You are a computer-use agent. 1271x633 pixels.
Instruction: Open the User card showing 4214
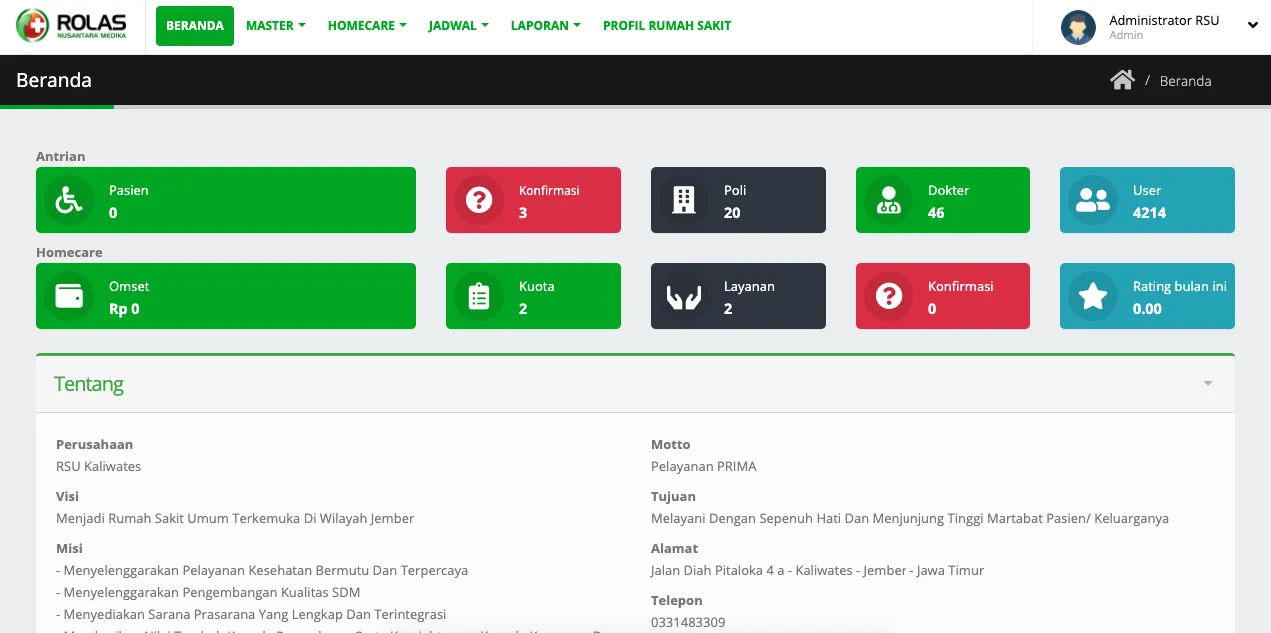[x=1147, y=200]
